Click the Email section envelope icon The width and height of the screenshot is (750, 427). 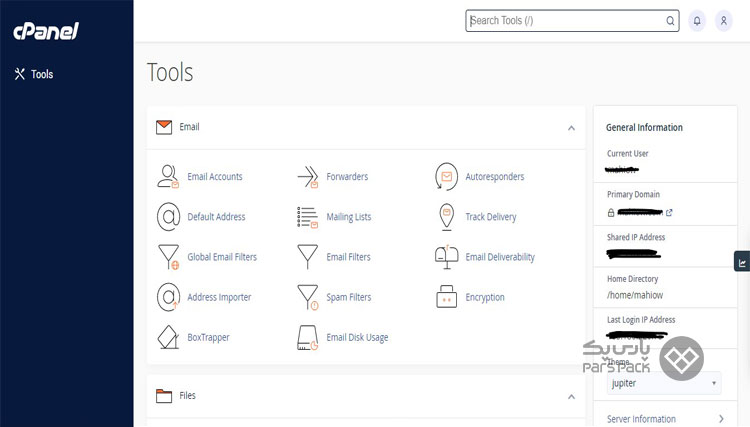164,127
